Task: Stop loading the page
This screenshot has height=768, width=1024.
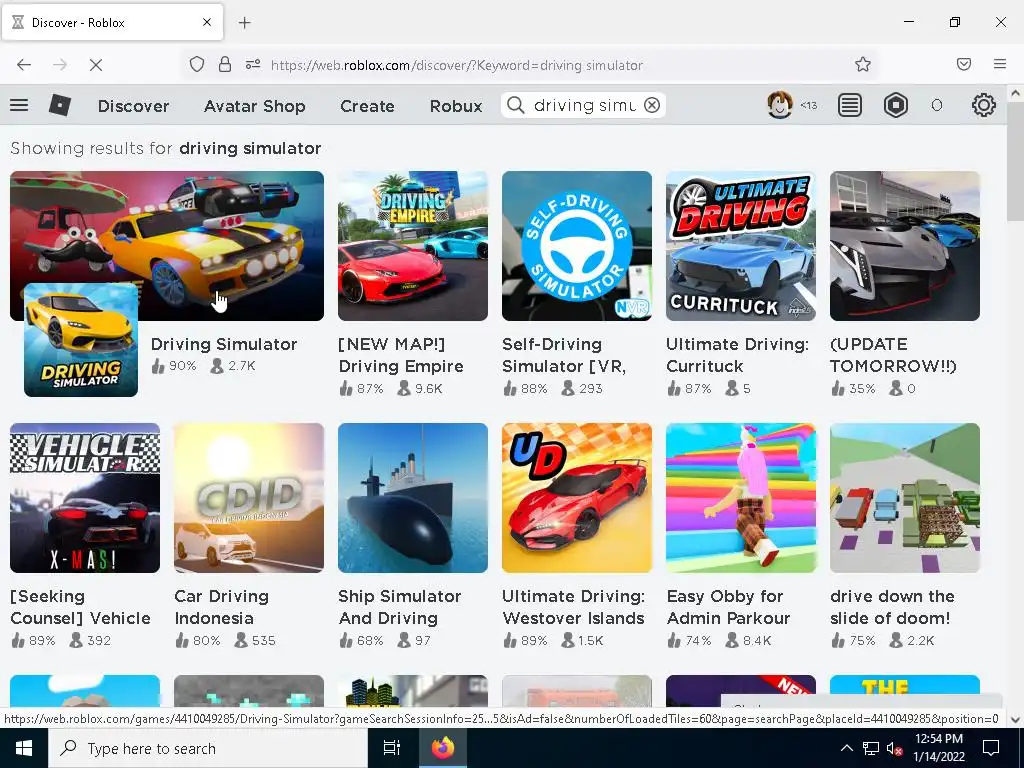Action: pos(95,65)
